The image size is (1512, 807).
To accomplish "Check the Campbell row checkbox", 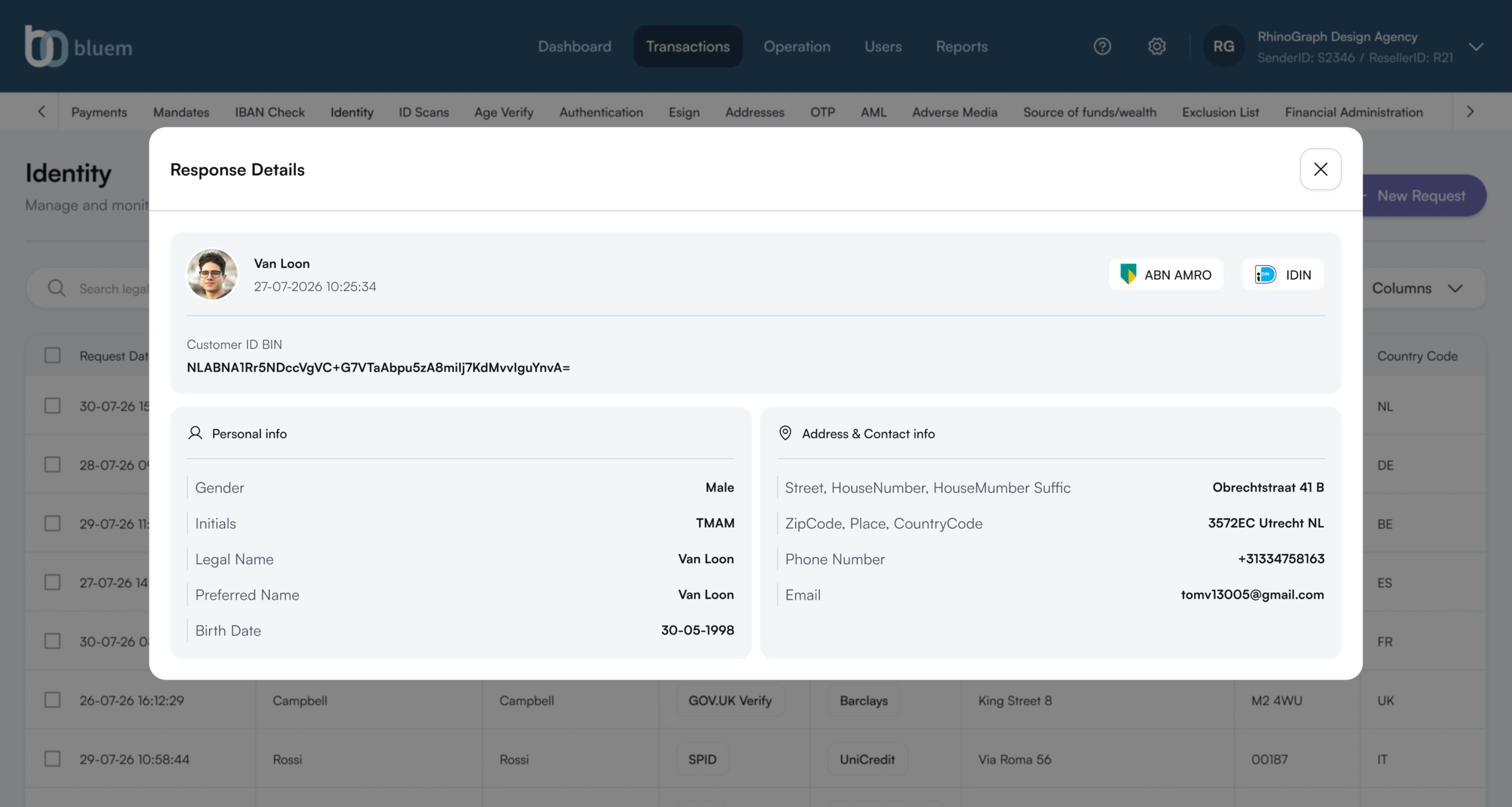I will pos(53,700).
